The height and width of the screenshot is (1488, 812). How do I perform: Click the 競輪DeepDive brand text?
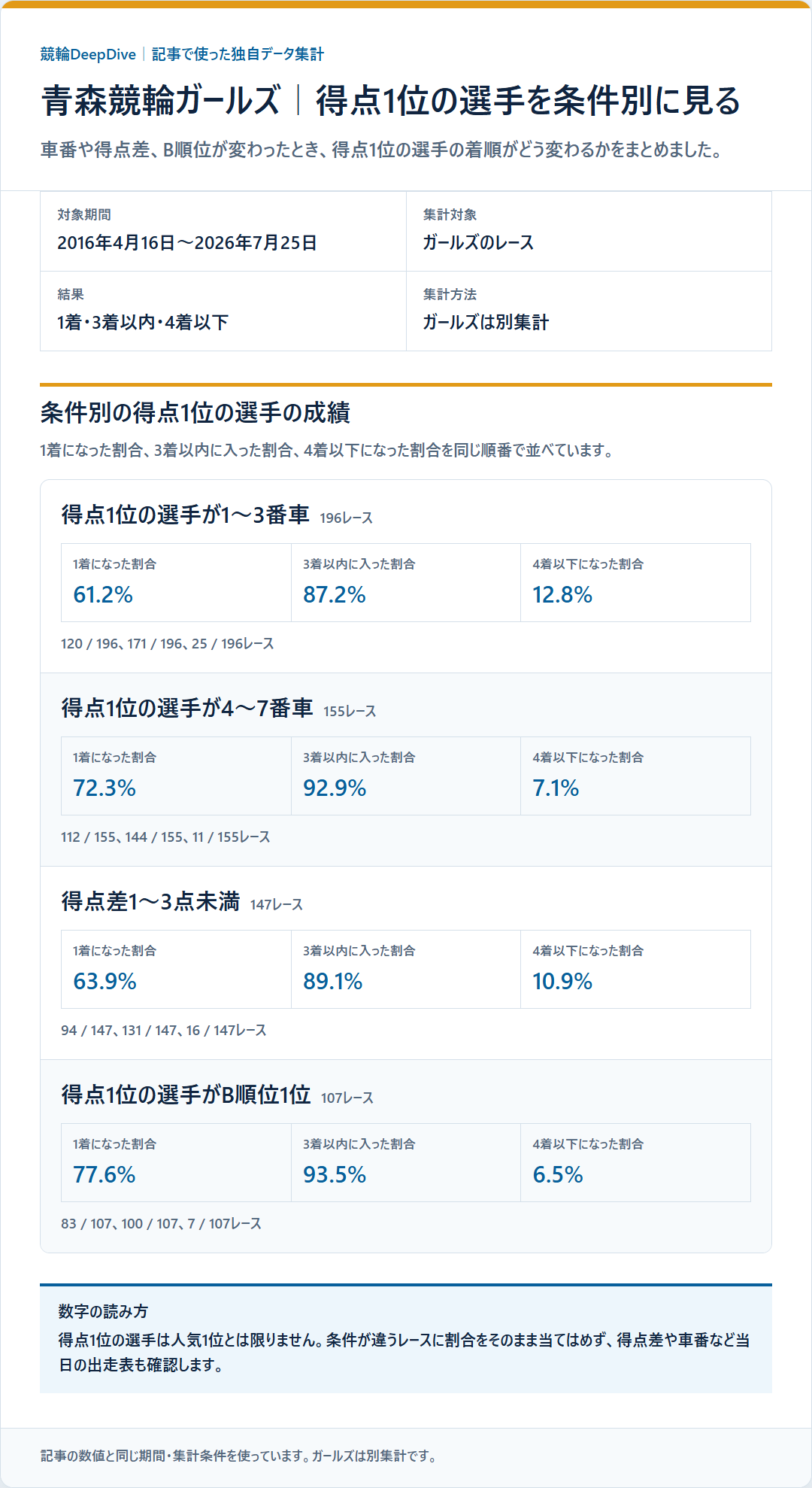point(88,54)
